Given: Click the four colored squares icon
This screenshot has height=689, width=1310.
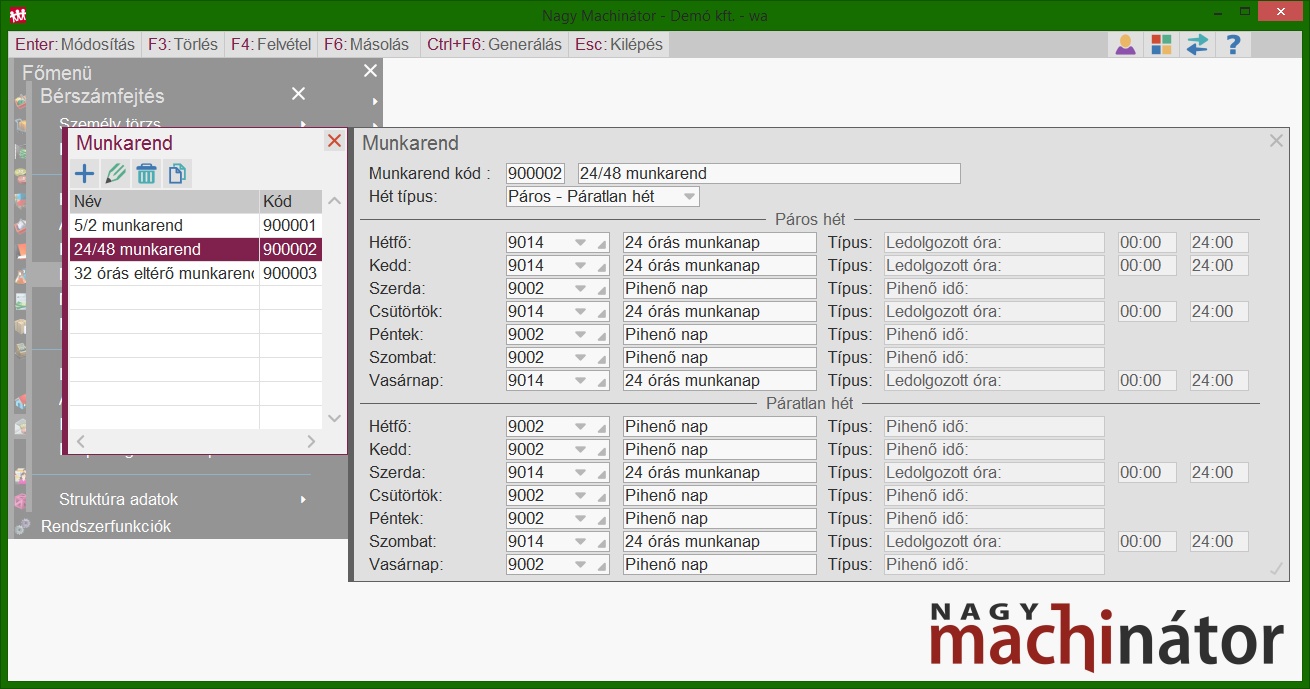Looking at the screenshot, I should coord(1161,45).
